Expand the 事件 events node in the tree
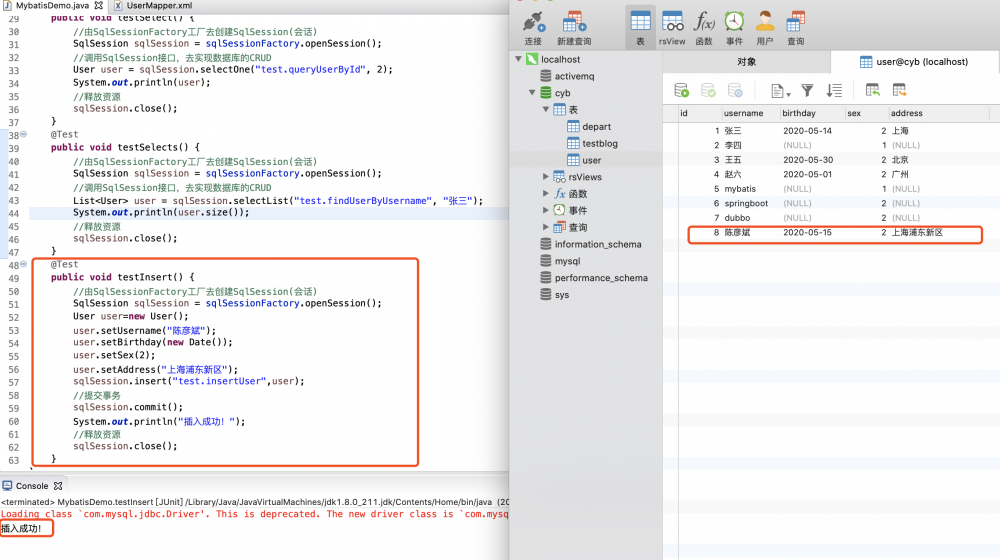1000x560 pixels. tap(546, 210)
